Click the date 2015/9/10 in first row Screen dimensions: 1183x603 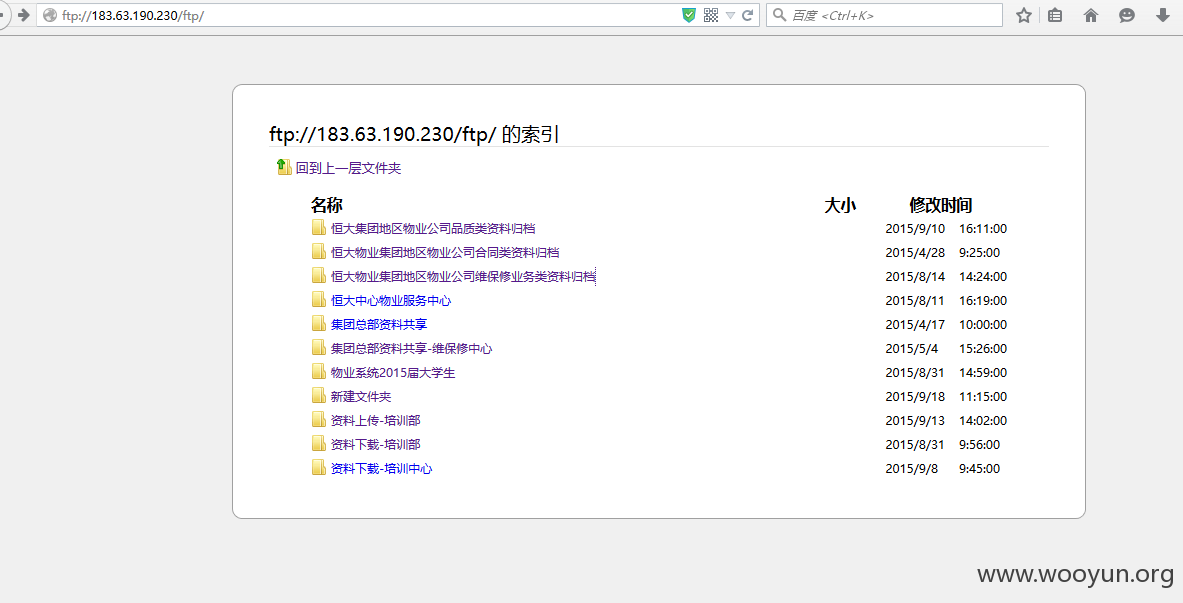coord(915,229)
